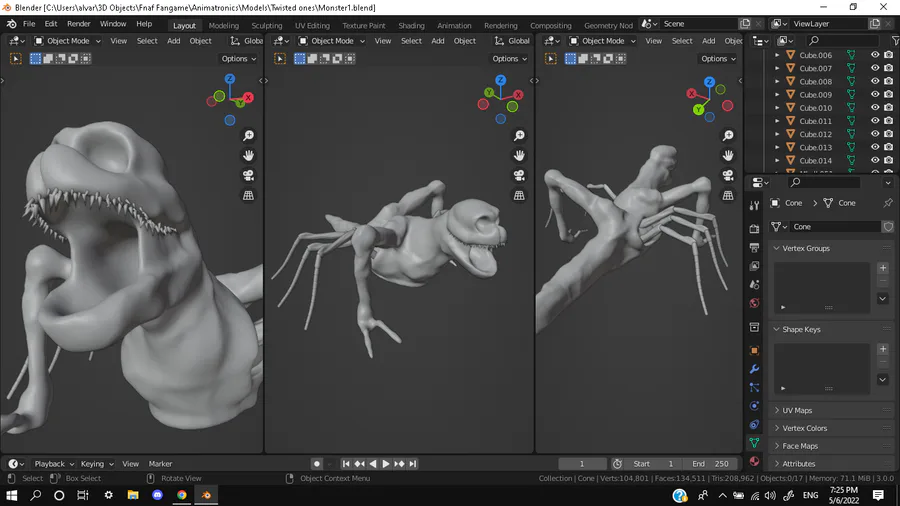Open the World properties tab
900x506 pixels.
(754, 303)
